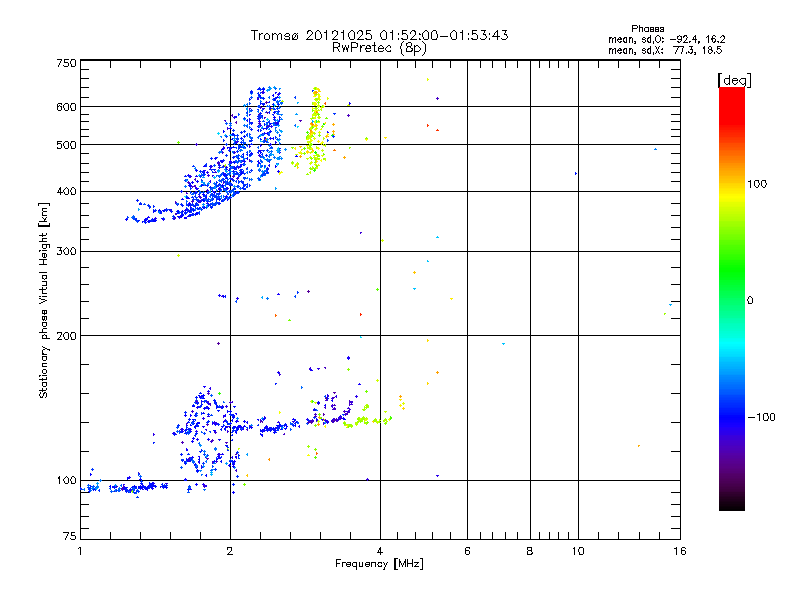
Task: Click the yellow-green X-mode cluster near 3 MHz
Action: point(314,133)
